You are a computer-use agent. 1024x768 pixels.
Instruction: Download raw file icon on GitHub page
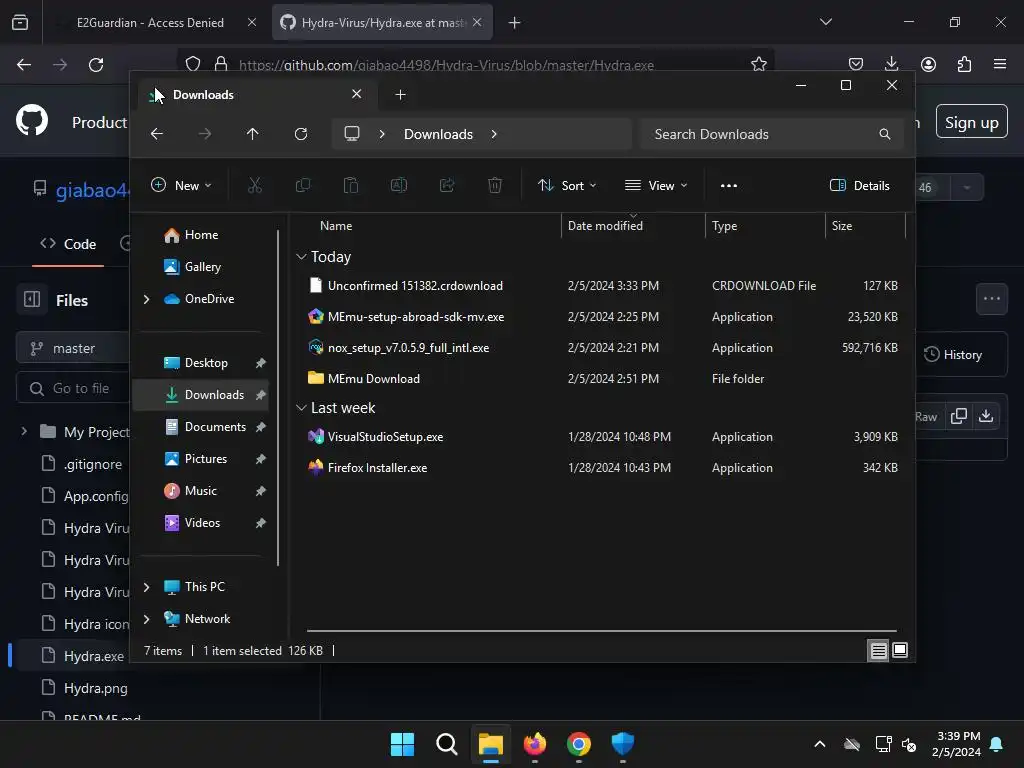pyautogui.click(x=986, y=416)
